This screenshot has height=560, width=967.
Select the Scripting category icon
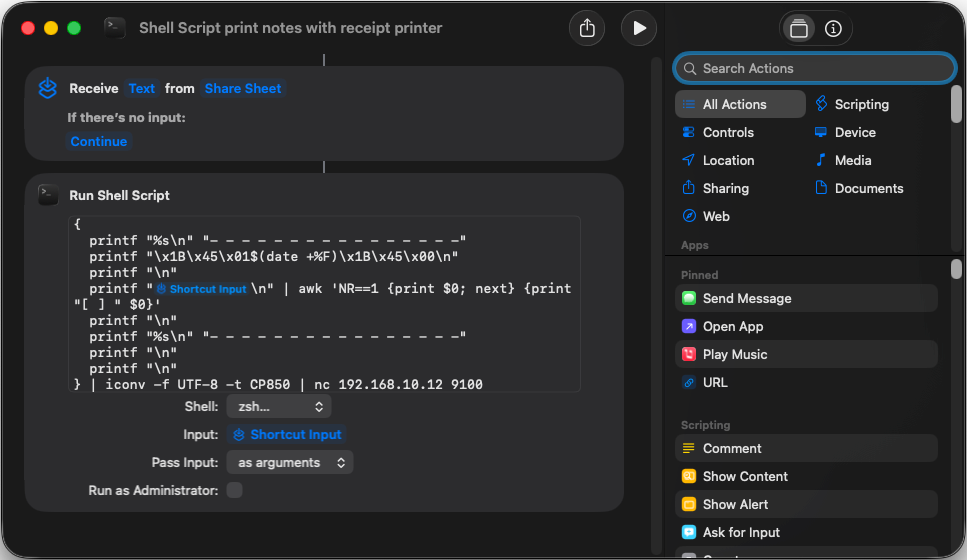click(821, 104)
